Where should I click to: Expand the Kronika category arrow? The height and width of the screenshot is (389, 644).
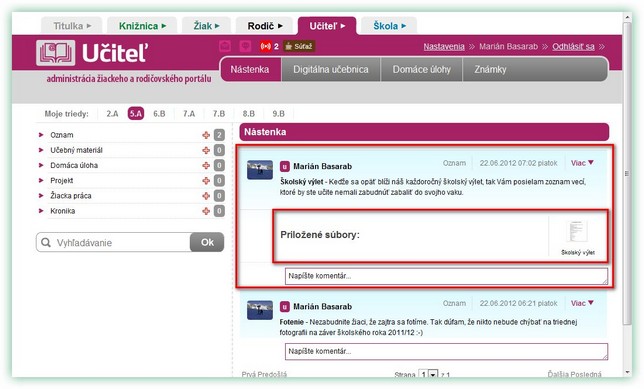(41, 211)
